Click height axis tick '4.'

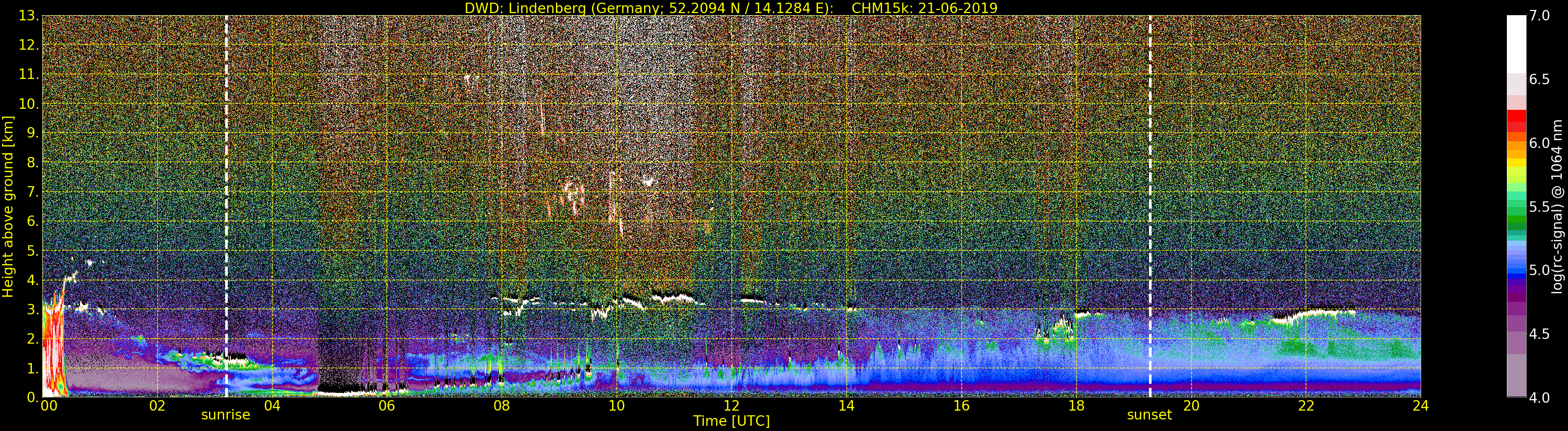[x=32, y=280]
